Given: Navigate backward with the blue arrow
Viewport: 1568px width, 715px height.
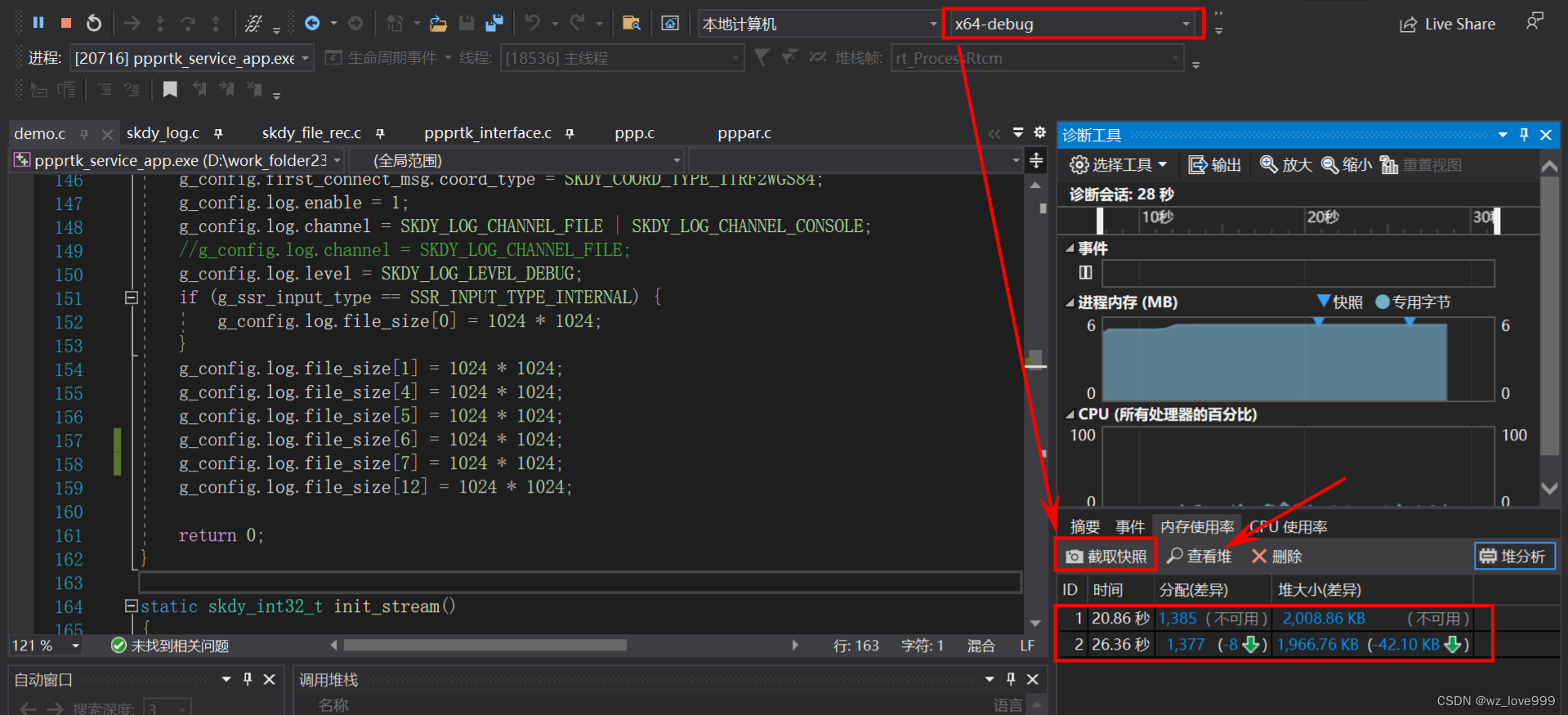Looking at the screenshot, I should click(312, 23).
